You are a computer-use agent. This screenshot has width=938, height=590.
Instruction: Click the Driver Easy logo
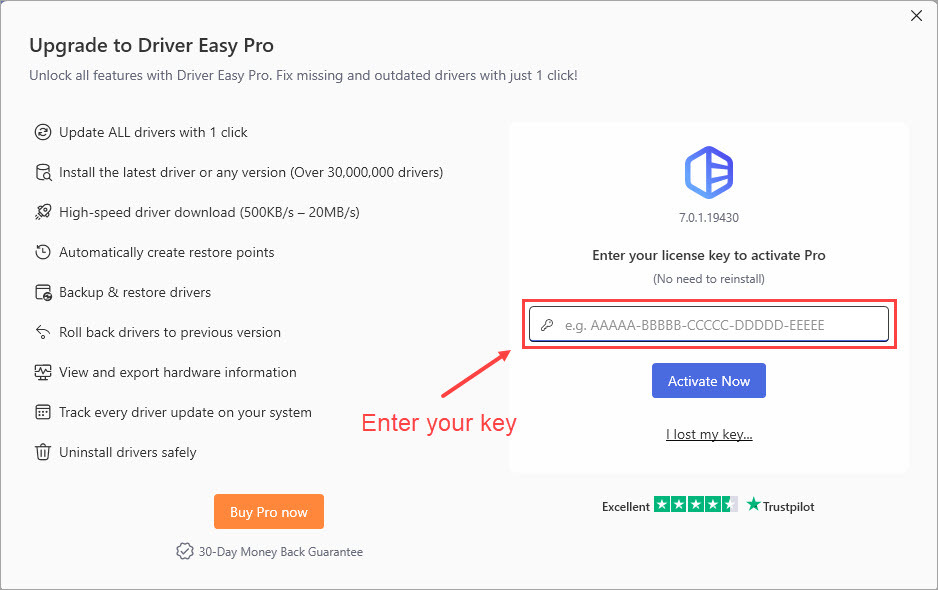[709, 172]
